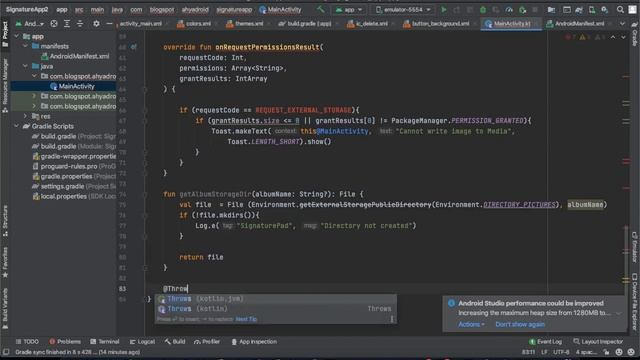The image size is (640, 360).
Task: Open the Build Variants side panel
Action: 5,309
